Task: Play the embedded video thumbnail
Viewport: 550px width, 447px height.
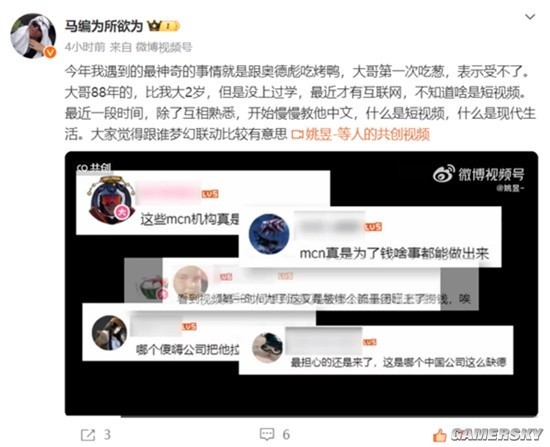Action: click(301, 283)
